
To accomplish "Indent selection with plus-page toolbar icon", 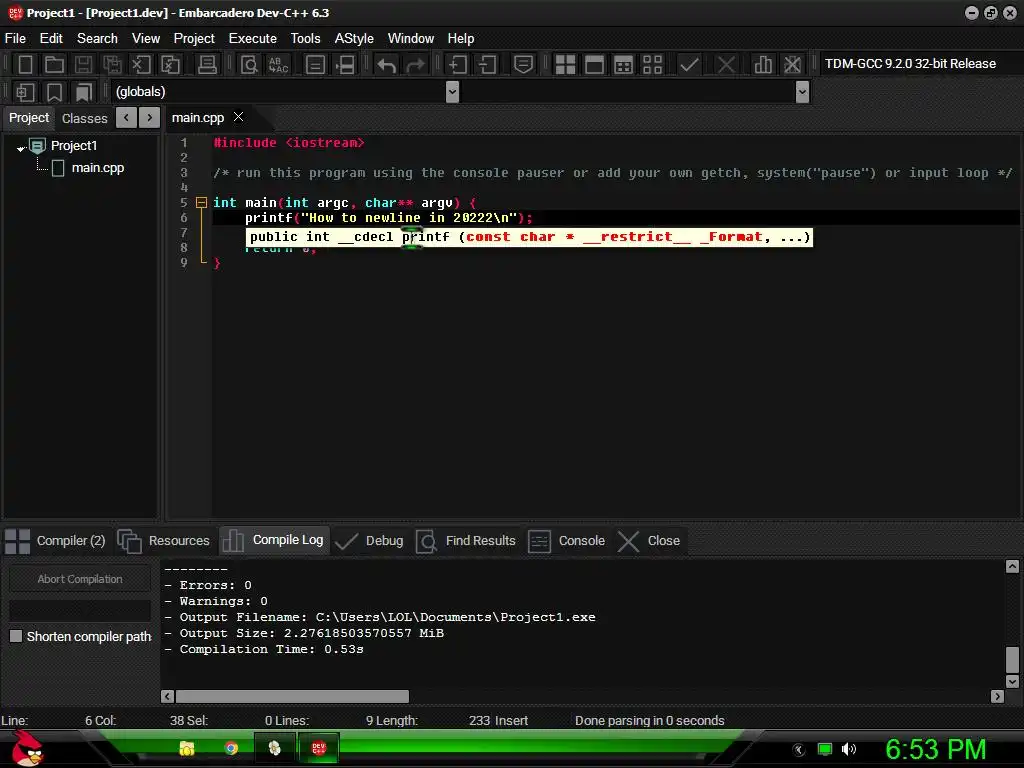I will coord(457,65).
